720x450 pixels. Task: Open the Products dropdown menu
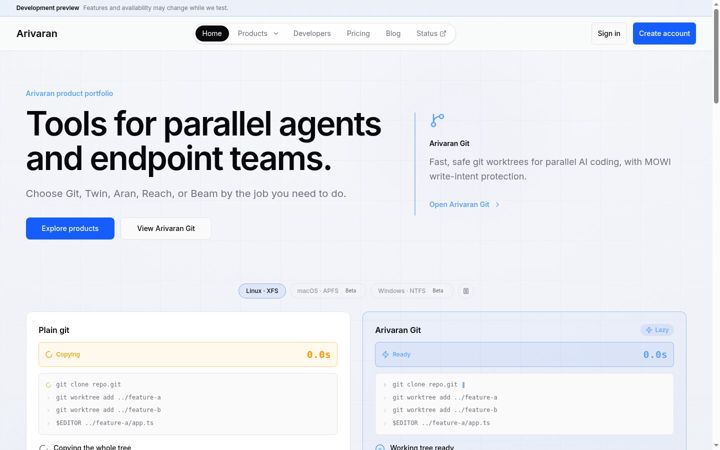[x=258, y=34]
